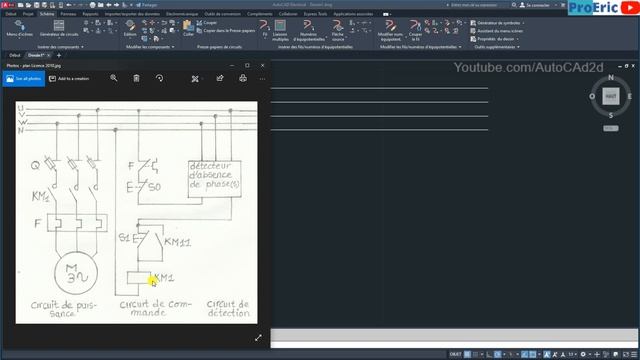The width and height of the screenshot is (640, 360).
Task: Click the status bar customization menu icon
Action: (634, 354)
